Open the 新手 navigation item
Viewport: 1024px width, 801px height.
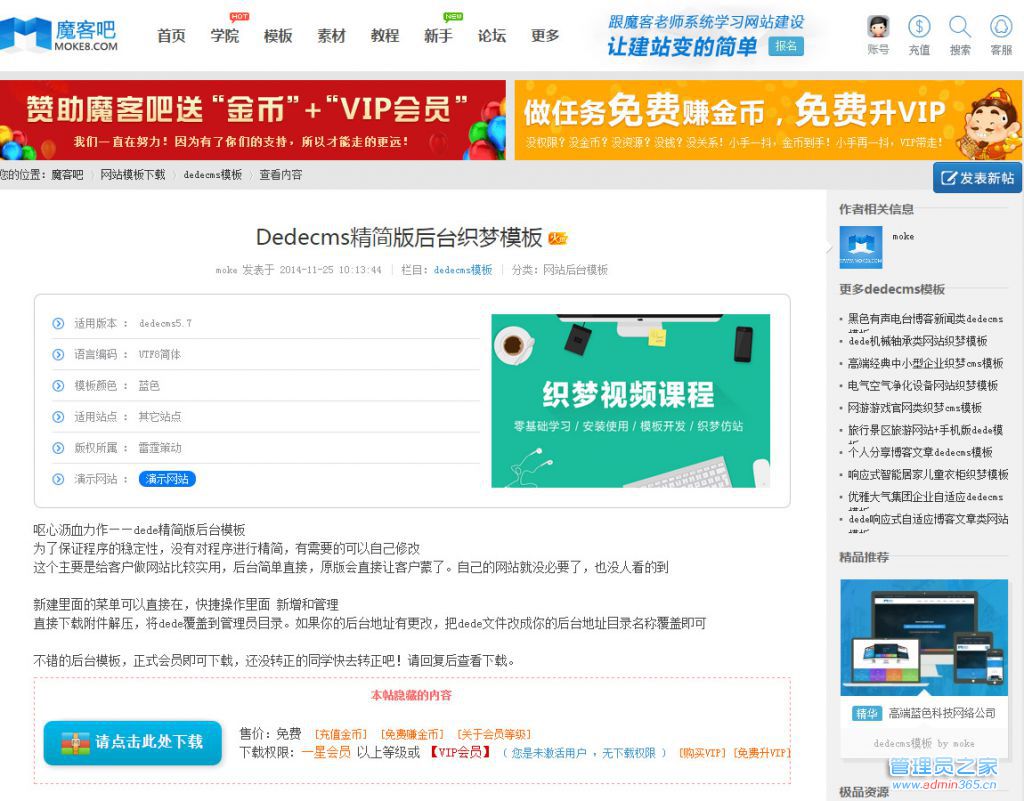click(x=438, y=36)
